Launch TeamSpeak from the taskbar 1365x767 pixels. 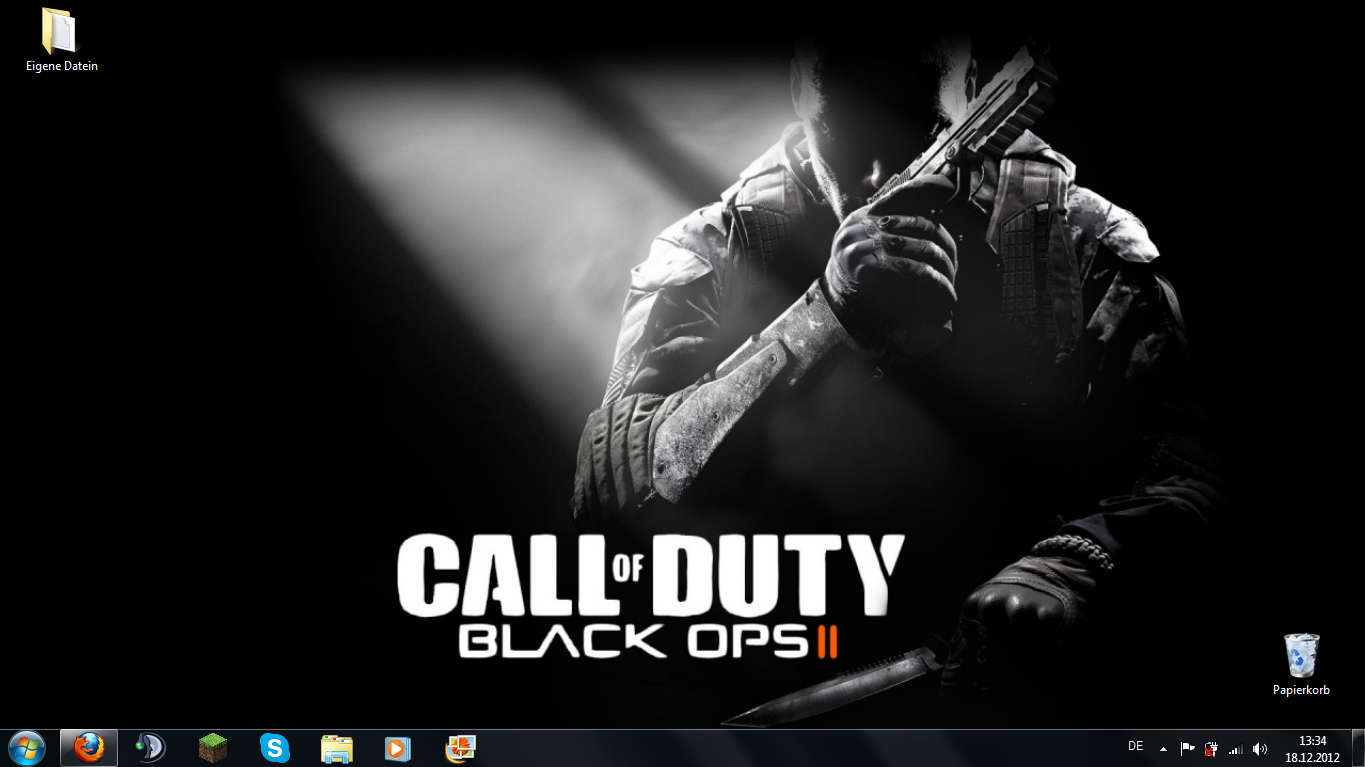coord(150,747)
